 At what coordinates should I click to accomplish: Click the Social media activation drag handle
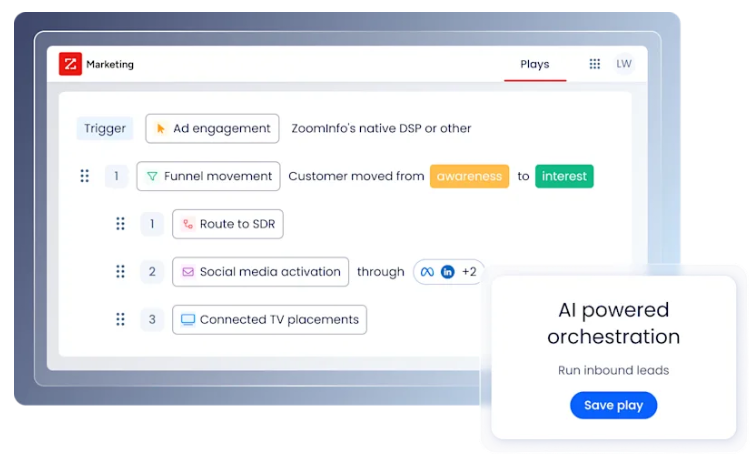[x=121, y=272]
